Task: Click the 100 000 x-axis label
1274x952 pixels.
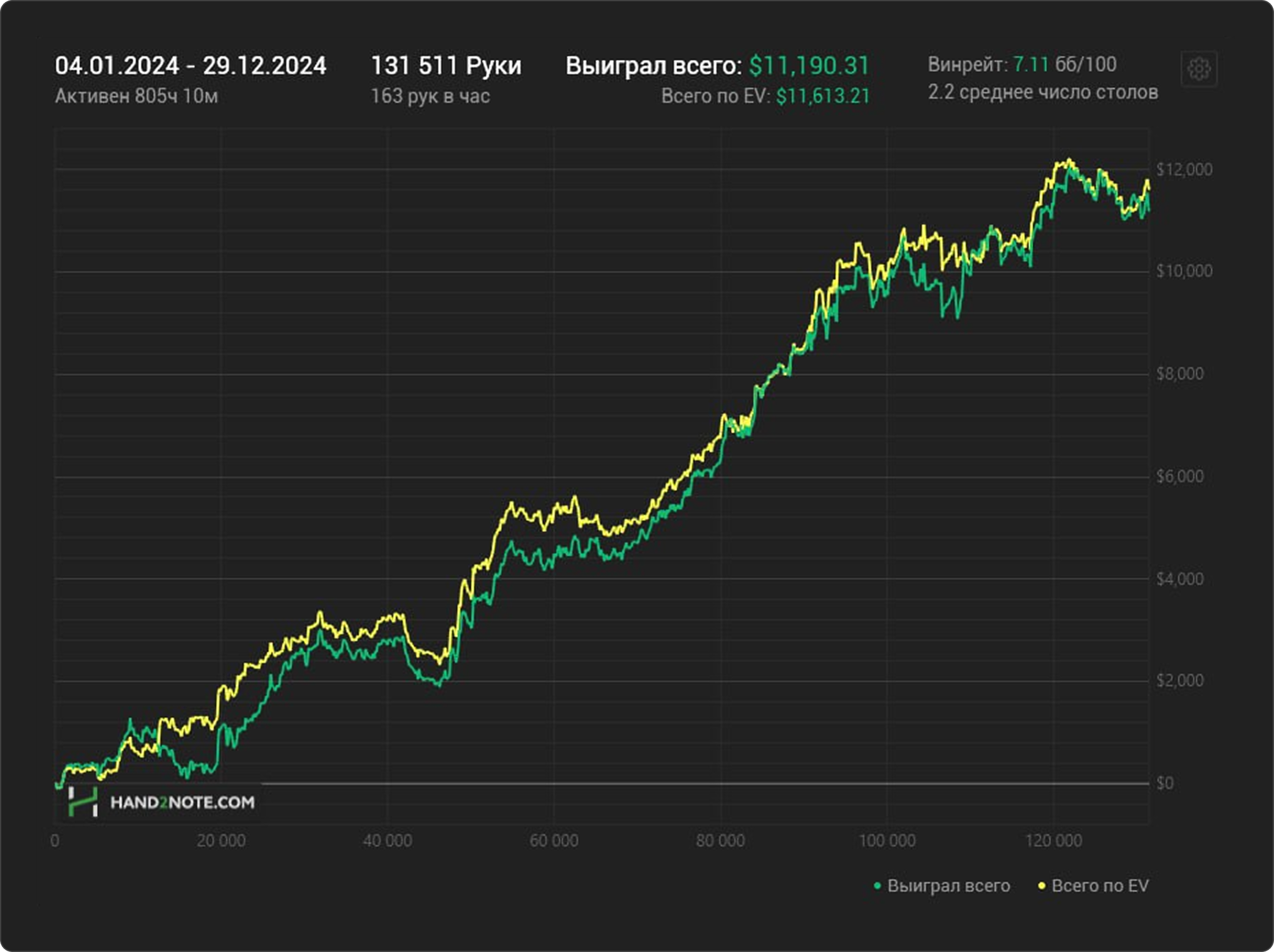Action: (x=887, y=841)
